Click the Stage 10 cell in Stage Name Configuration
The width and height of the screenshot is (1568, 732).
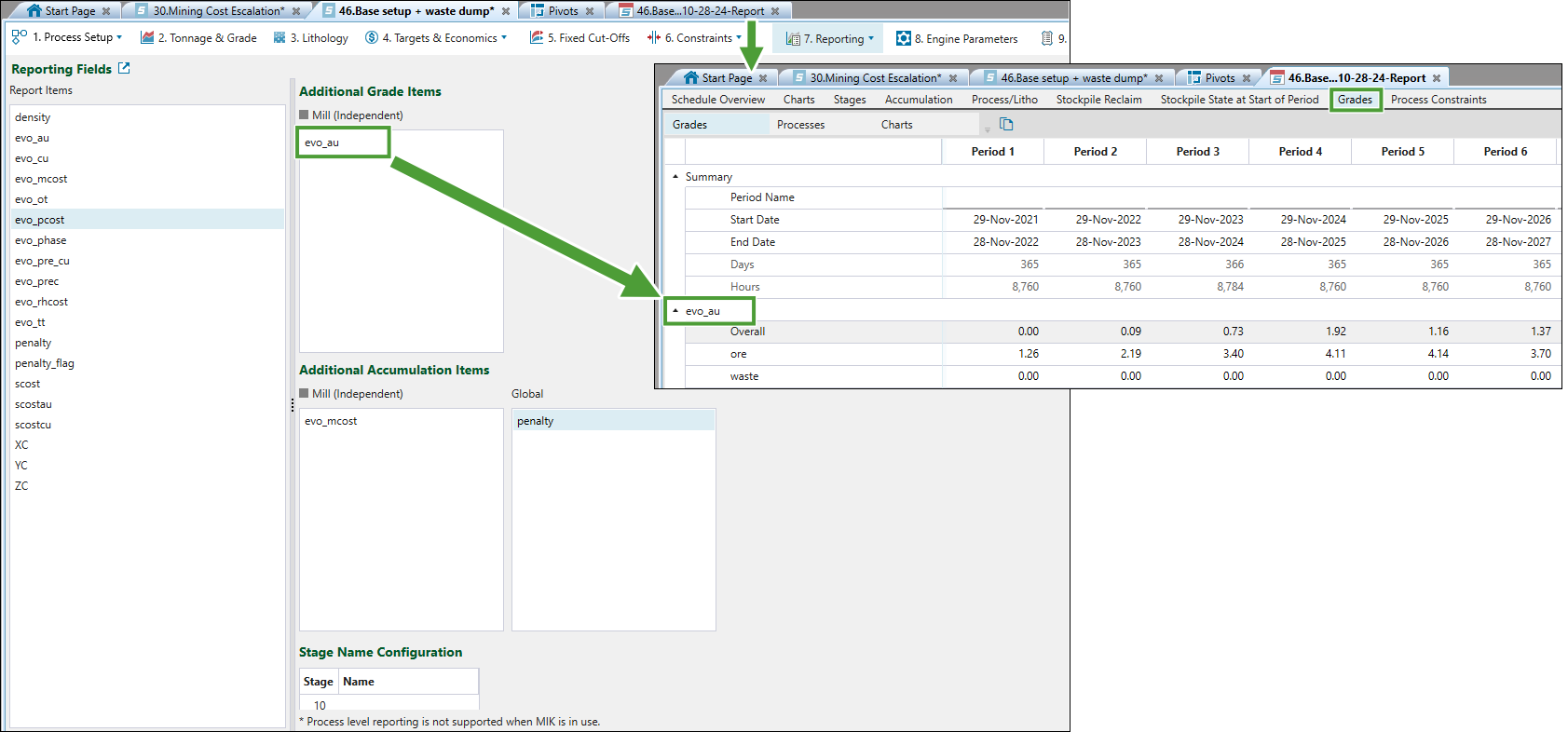320,705
